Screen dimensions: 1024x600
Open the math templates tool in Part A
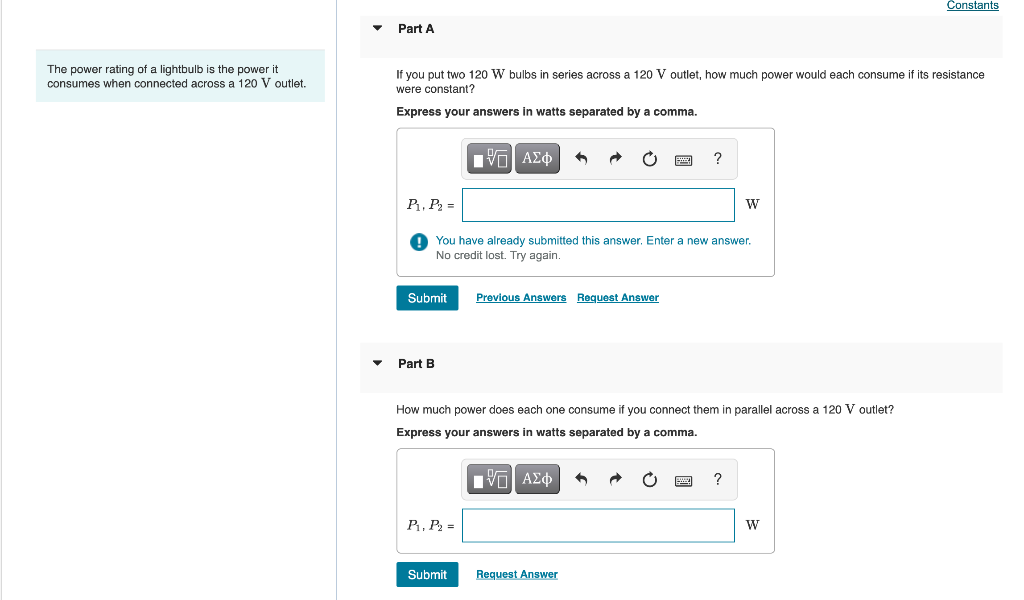[489, 159]
